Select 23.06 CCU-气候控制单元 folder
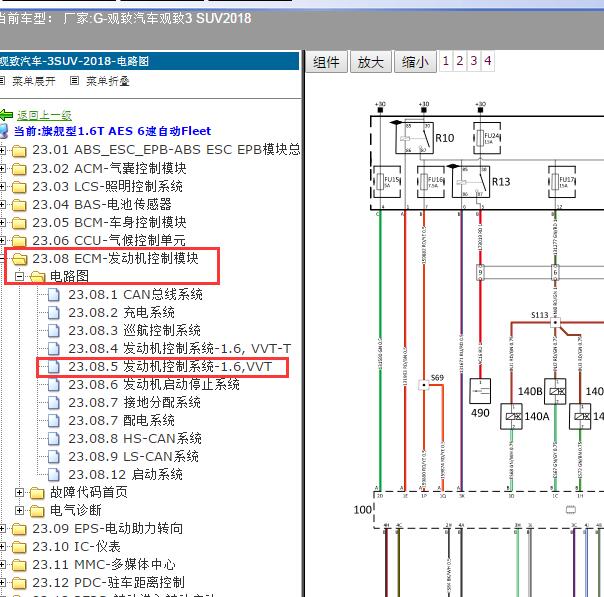 pos(109,240)
